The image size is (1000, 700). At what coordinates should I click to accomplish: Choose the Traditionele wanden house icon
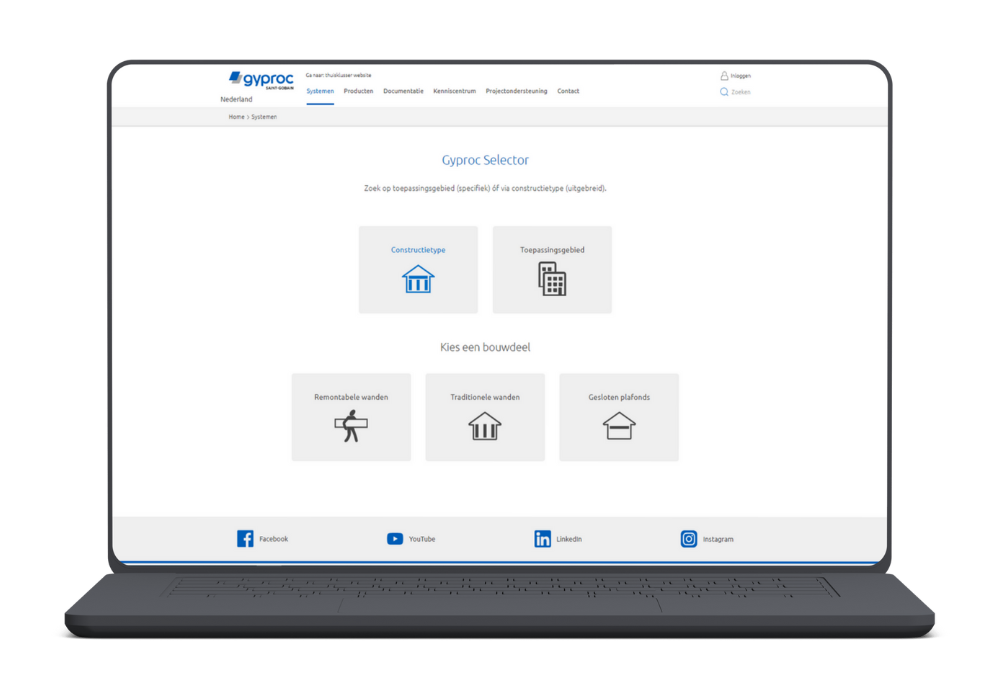tap(485, 427)
